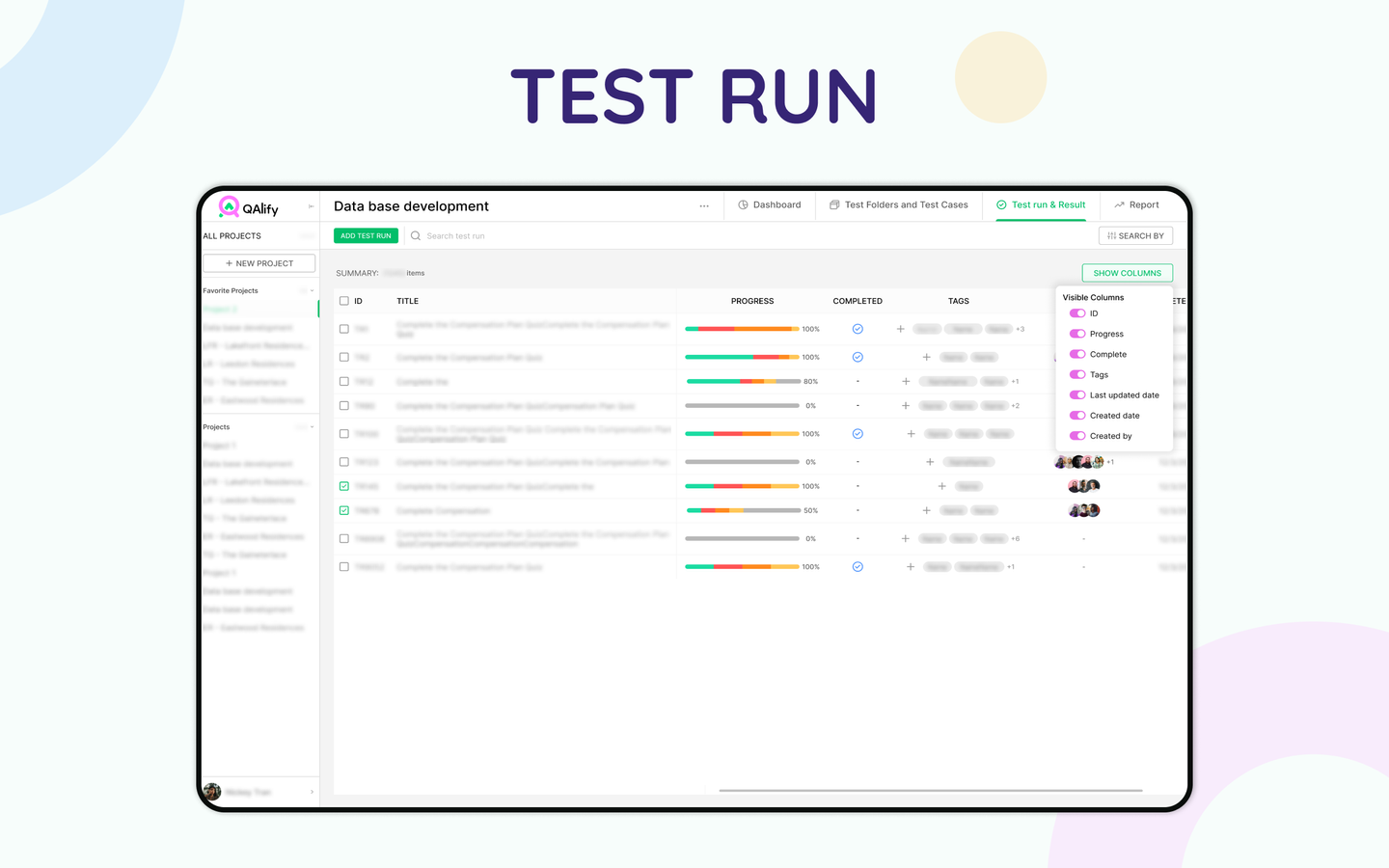Add a tag in the +6 tags row
Viewport: 1389px width, 868px height.
coord(906,538)
